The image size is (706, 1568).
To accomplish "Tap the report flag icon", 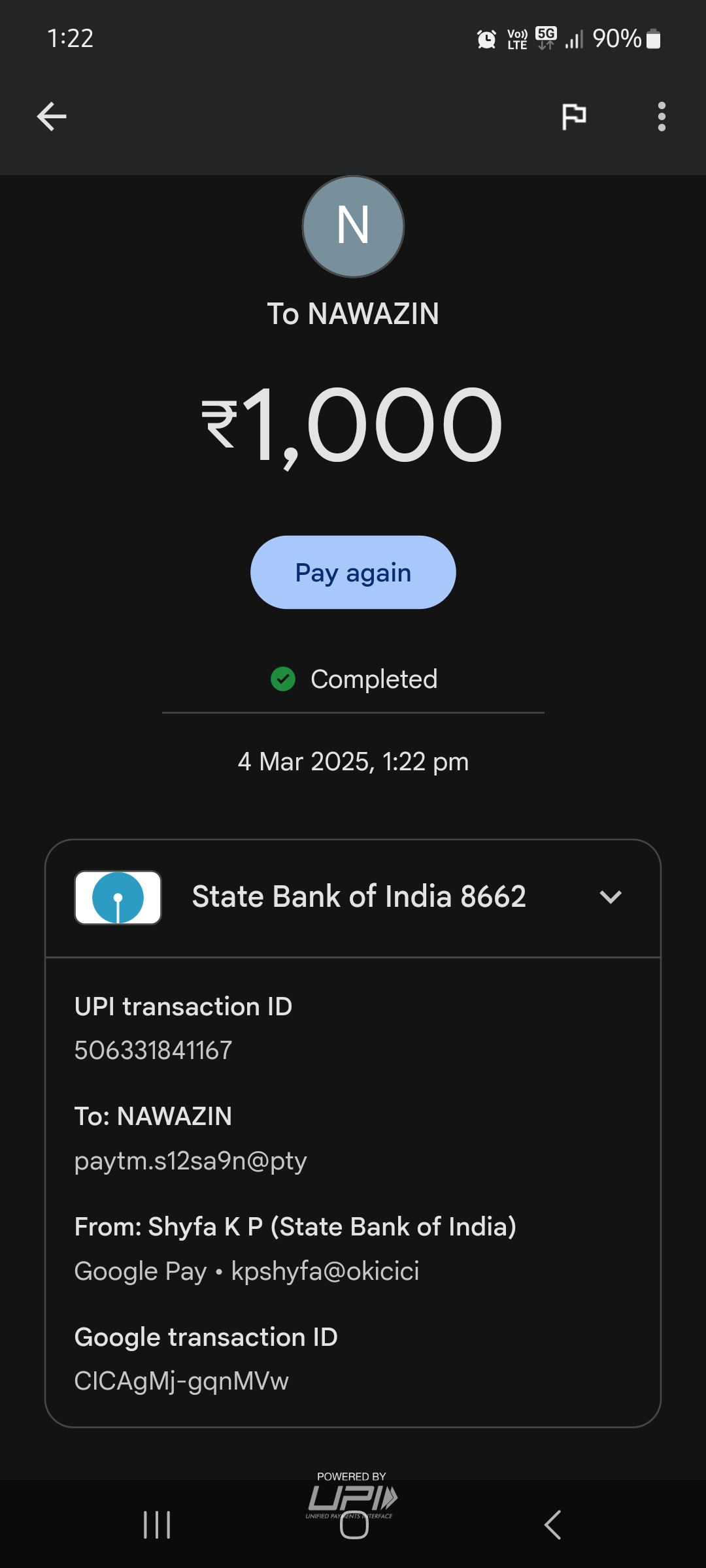I will pyautogui.click(x=574, y=117).
